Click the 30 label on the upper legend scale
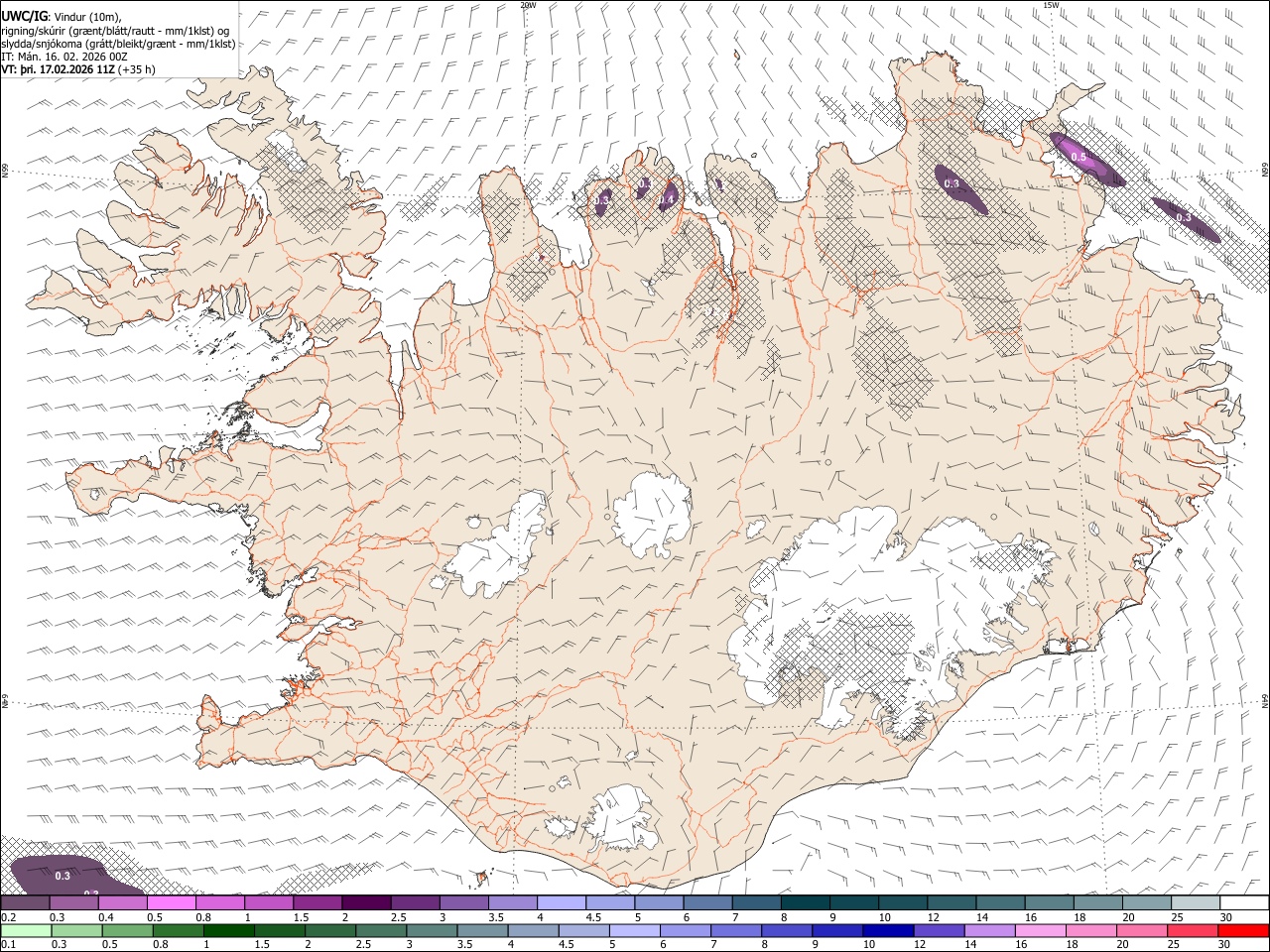The width and height of the screenshot is (1270, 952). point(1225,917)
